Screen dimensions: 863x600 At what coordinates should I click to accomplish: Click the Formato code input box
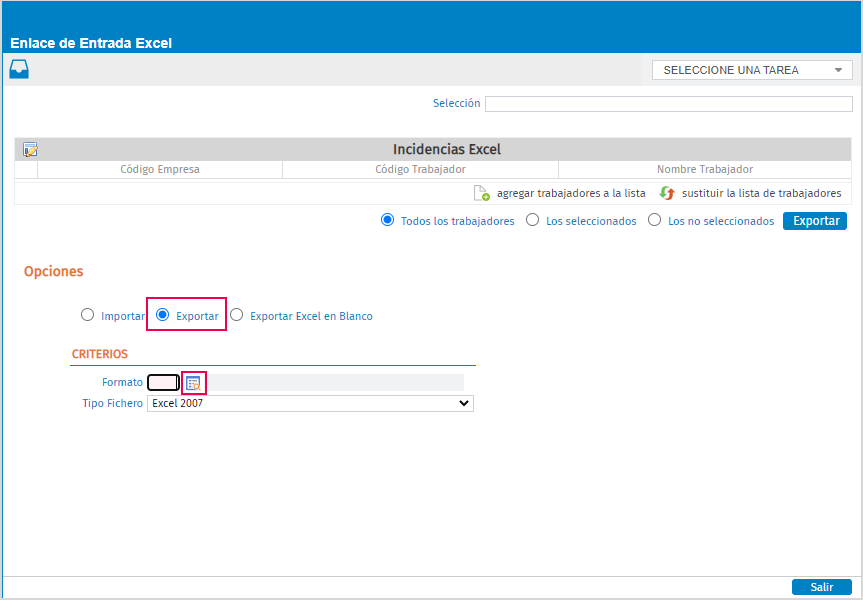click(163, 383)
